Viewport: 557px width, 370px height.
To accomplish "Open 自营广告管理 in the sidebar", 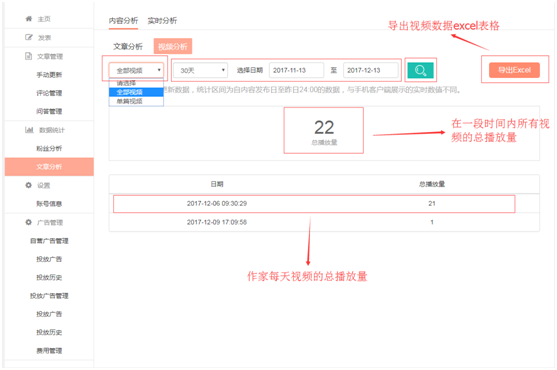I will coord(49,241).
